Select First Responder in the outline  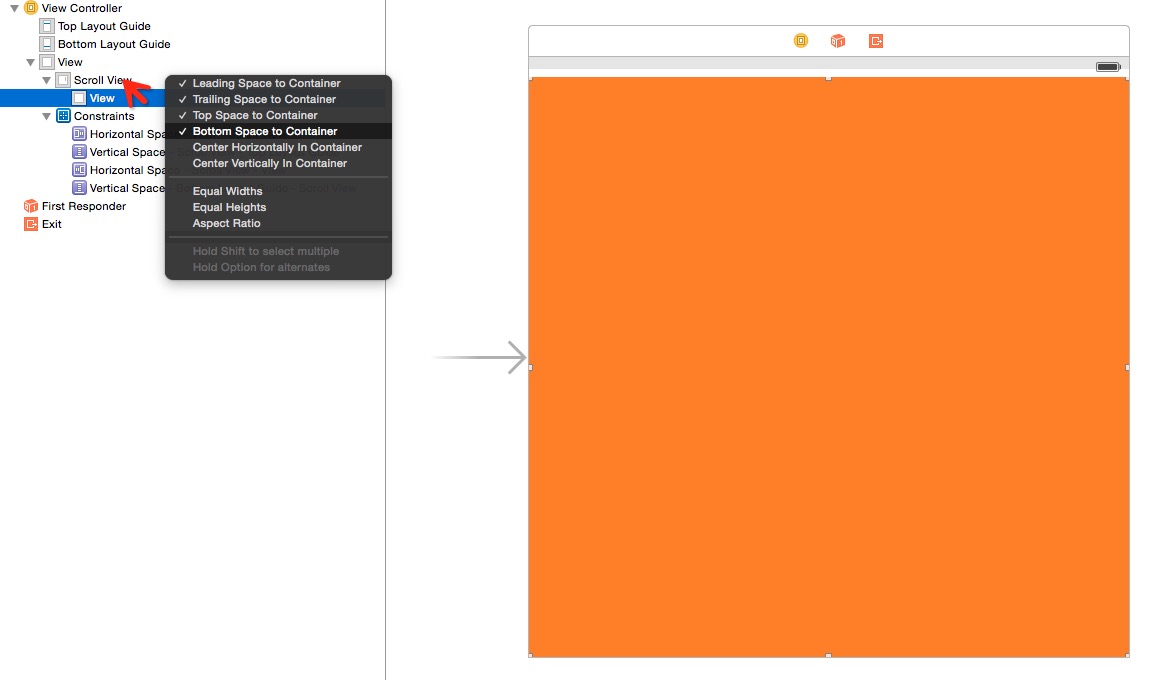click(83, 206)
